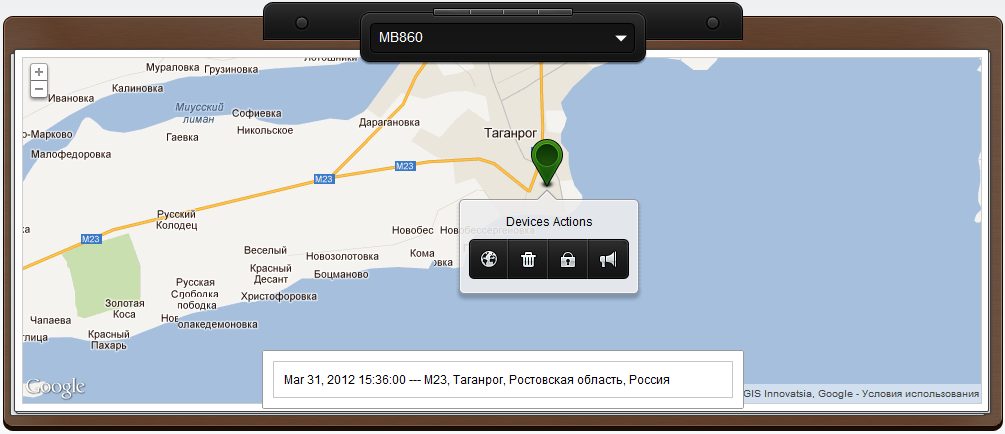Zoom out with the map minus button
This screenshot has width=1005, height=434.
click(39, 88)
